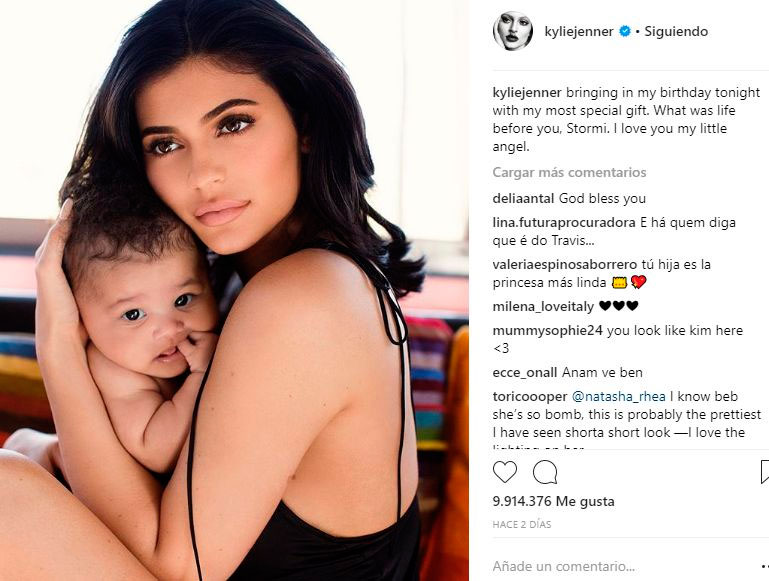The image size is (769, 581).
Task: Open the profile avatar thumbnail
Action: tap(513, 31)
